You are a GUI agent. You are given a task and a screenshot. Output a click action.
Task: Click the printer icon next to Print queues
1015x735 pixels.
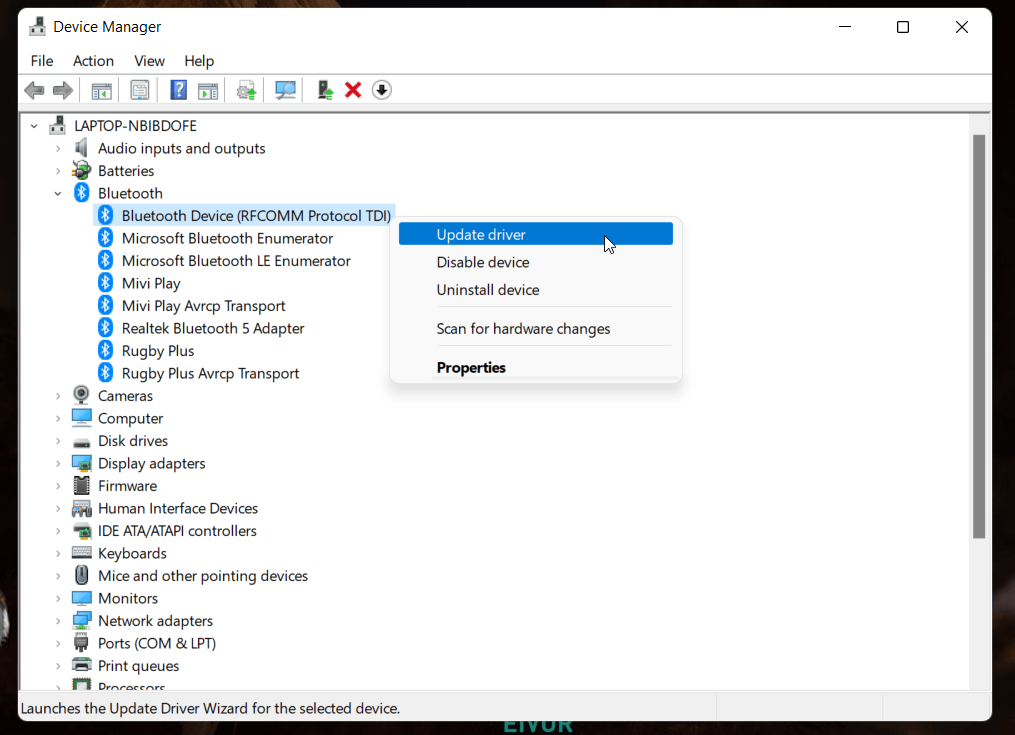(82, 665)
